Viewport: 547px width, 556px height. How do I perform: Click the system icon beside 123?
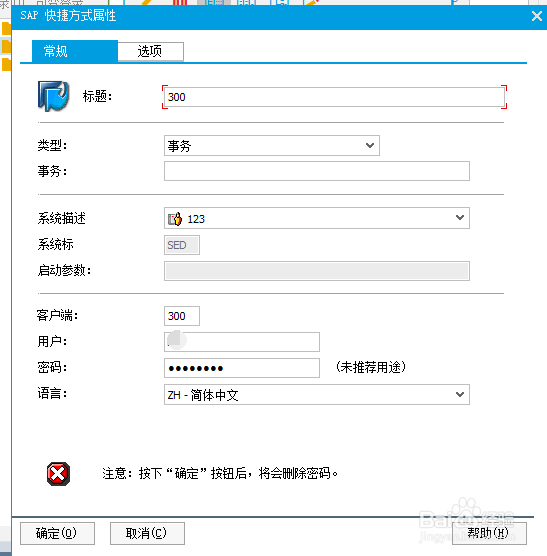point(175,219)
